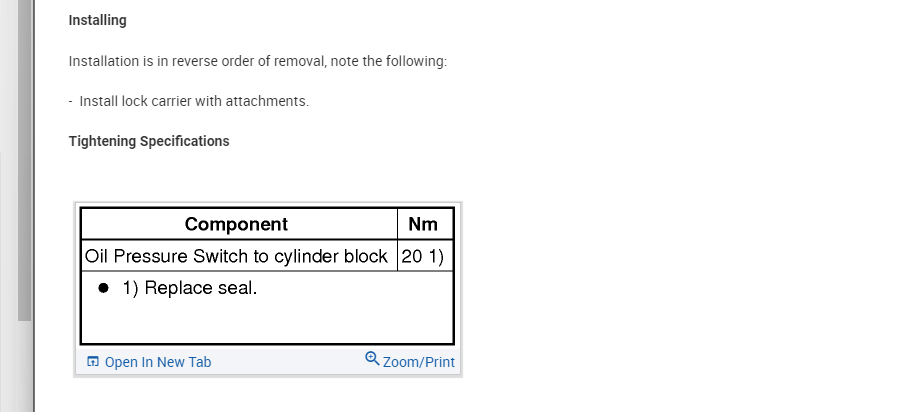Click the 20 1) torque value cell
922x412 pixels.
[423, 256]
